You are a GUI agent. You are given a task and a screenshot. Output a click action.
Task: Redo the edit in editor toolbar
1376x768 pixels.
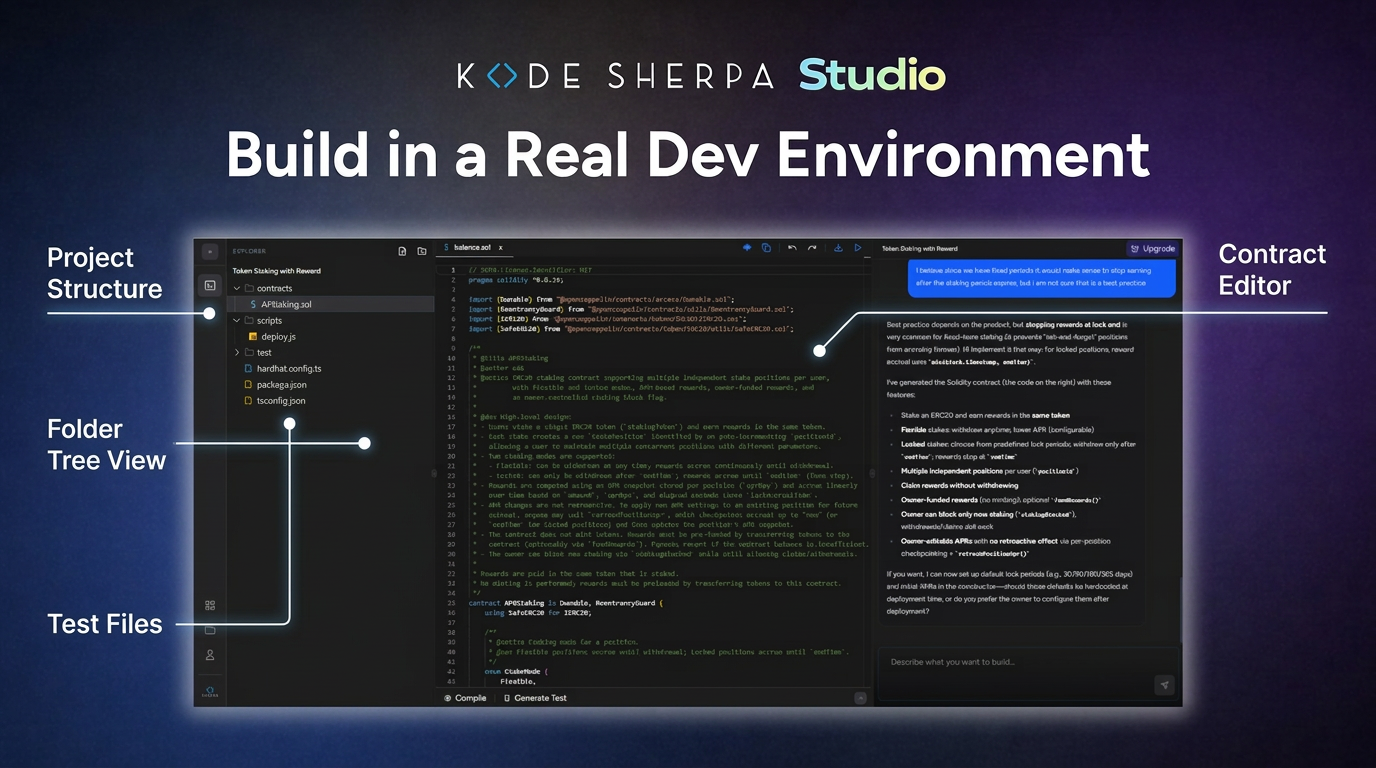click(812, 248)
